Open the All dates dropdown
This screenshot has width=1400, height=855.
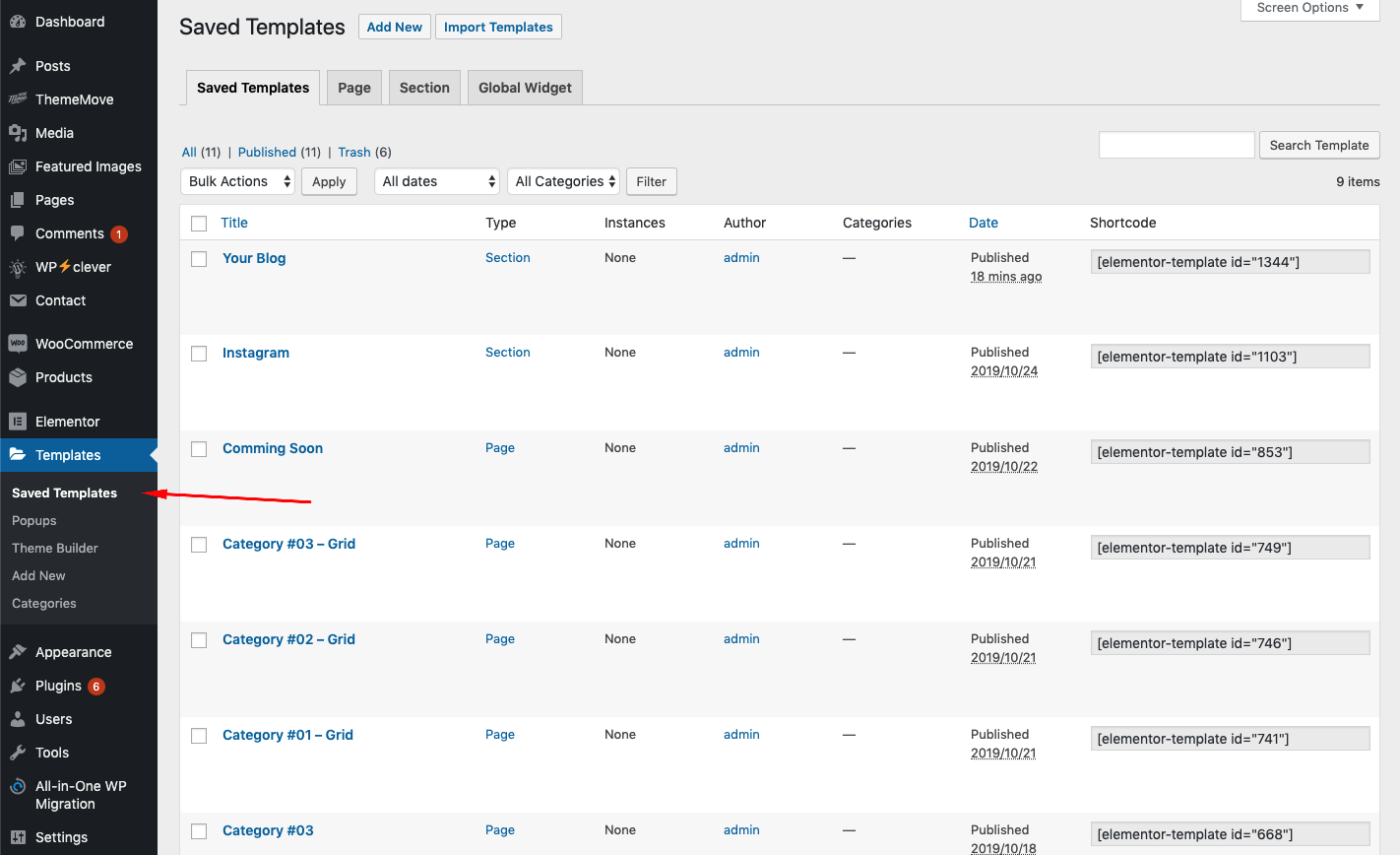pyautogui.click(x=437, y=181)
